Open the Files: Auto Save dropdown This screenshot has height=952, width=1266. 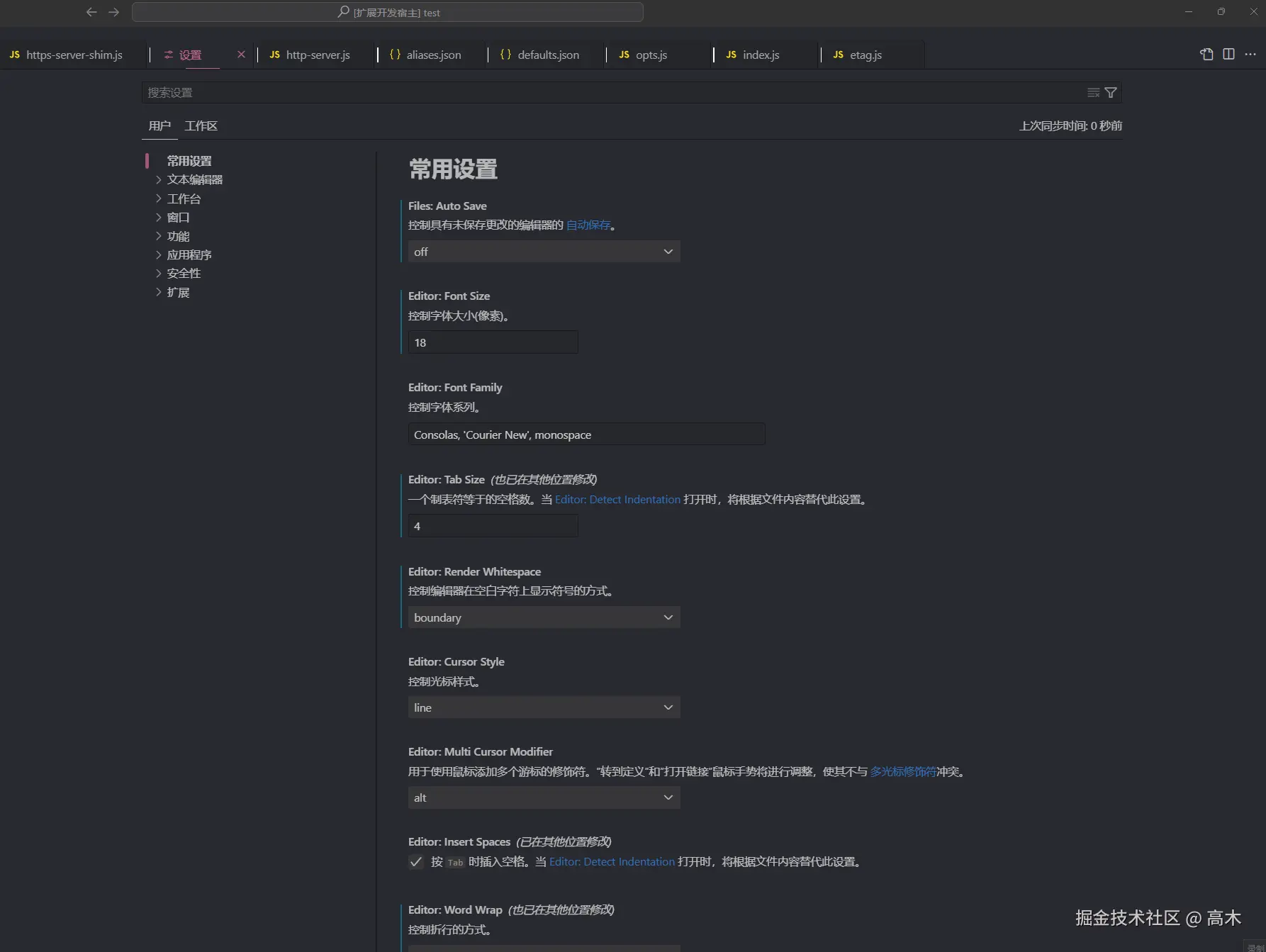(x=543, y=251)
